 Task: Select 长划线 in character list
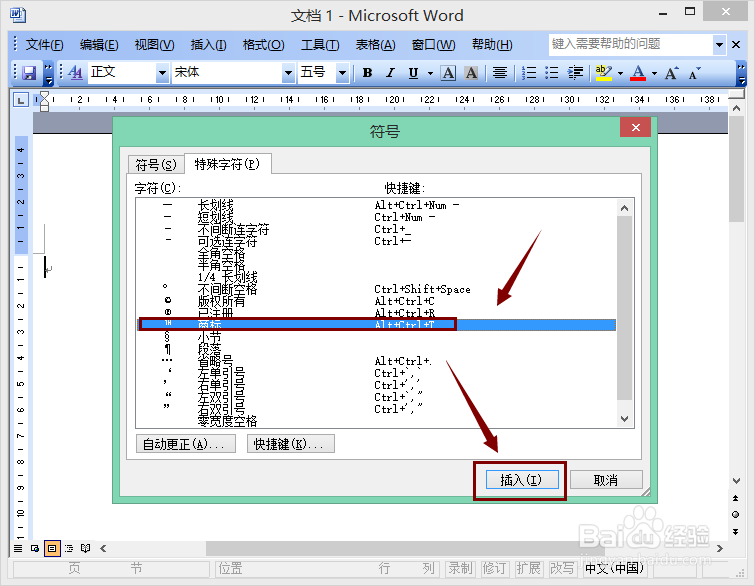[x=376, y=205]
